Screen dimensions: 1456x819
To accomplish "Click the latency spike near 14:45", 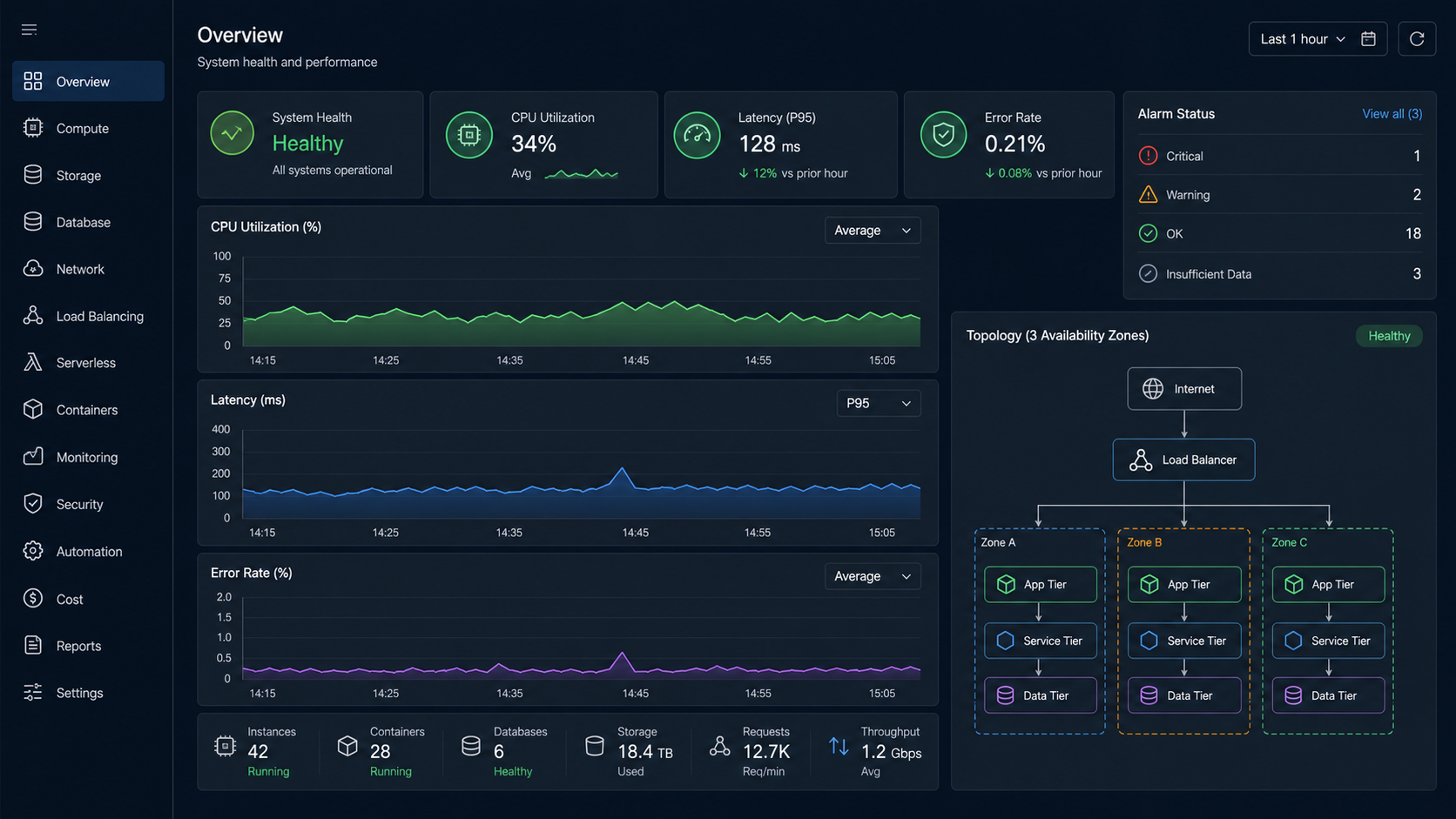I will point(622,471).
